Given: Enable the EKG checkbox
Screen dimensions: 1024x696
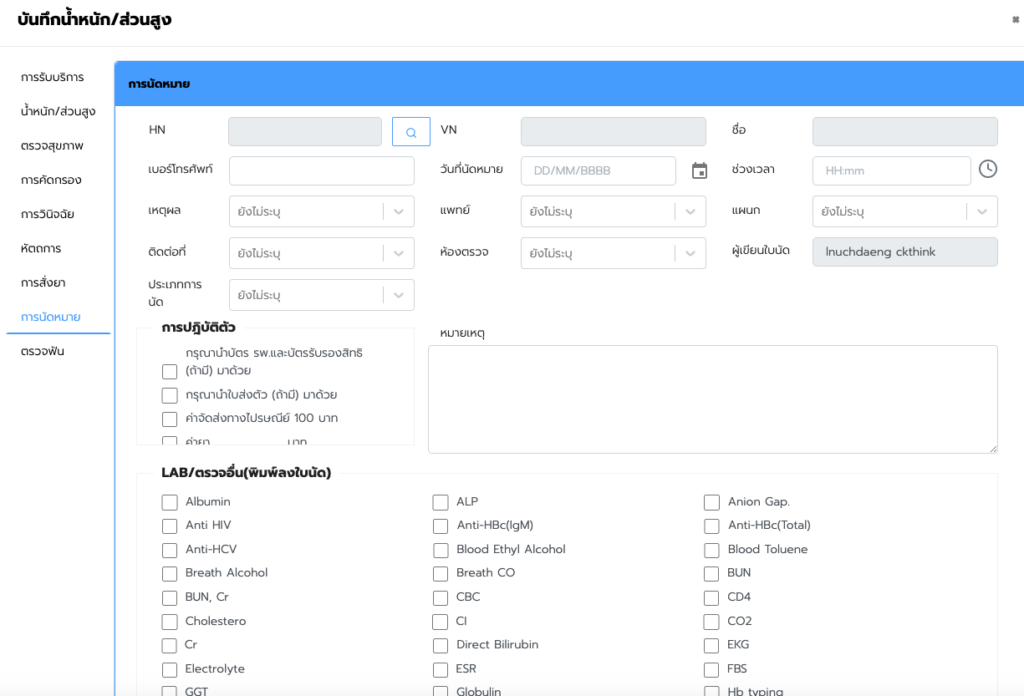Looking at the screenshot, I should (711, 646).
